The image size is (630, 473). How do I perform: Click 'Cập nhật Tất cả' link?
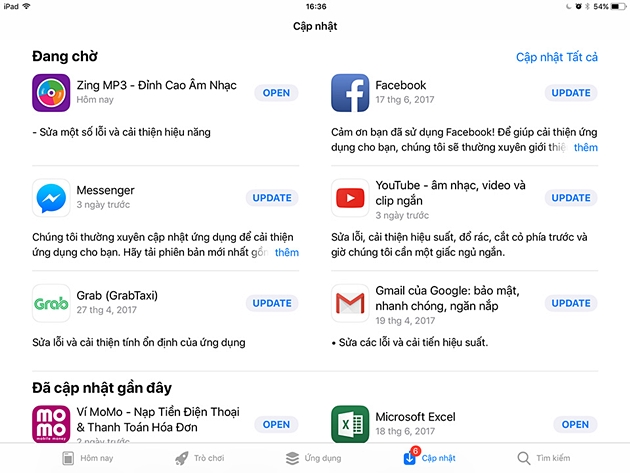(x=557, y=57)
